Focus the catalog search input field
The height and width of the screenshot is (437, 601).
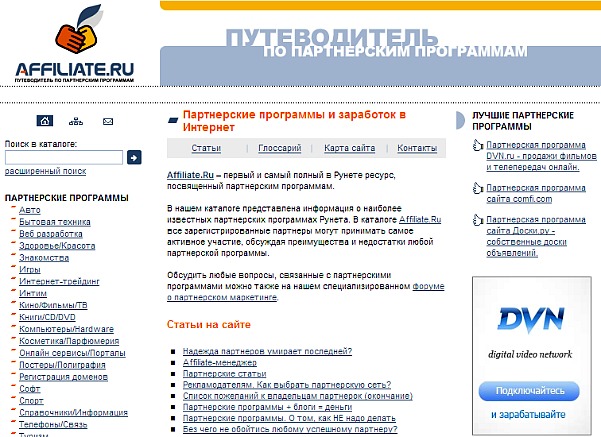point(64,158)
